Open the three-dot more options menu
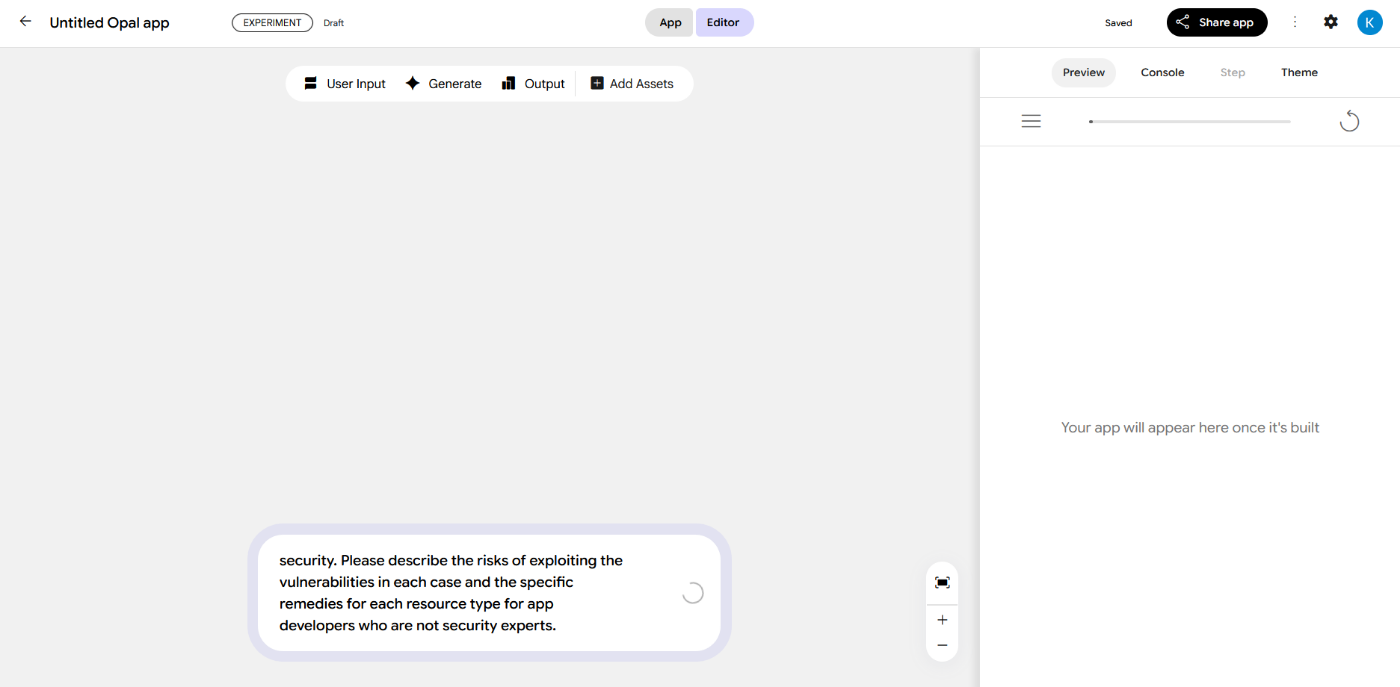This screenshot has width=1400, height=687. [1295, 22]
